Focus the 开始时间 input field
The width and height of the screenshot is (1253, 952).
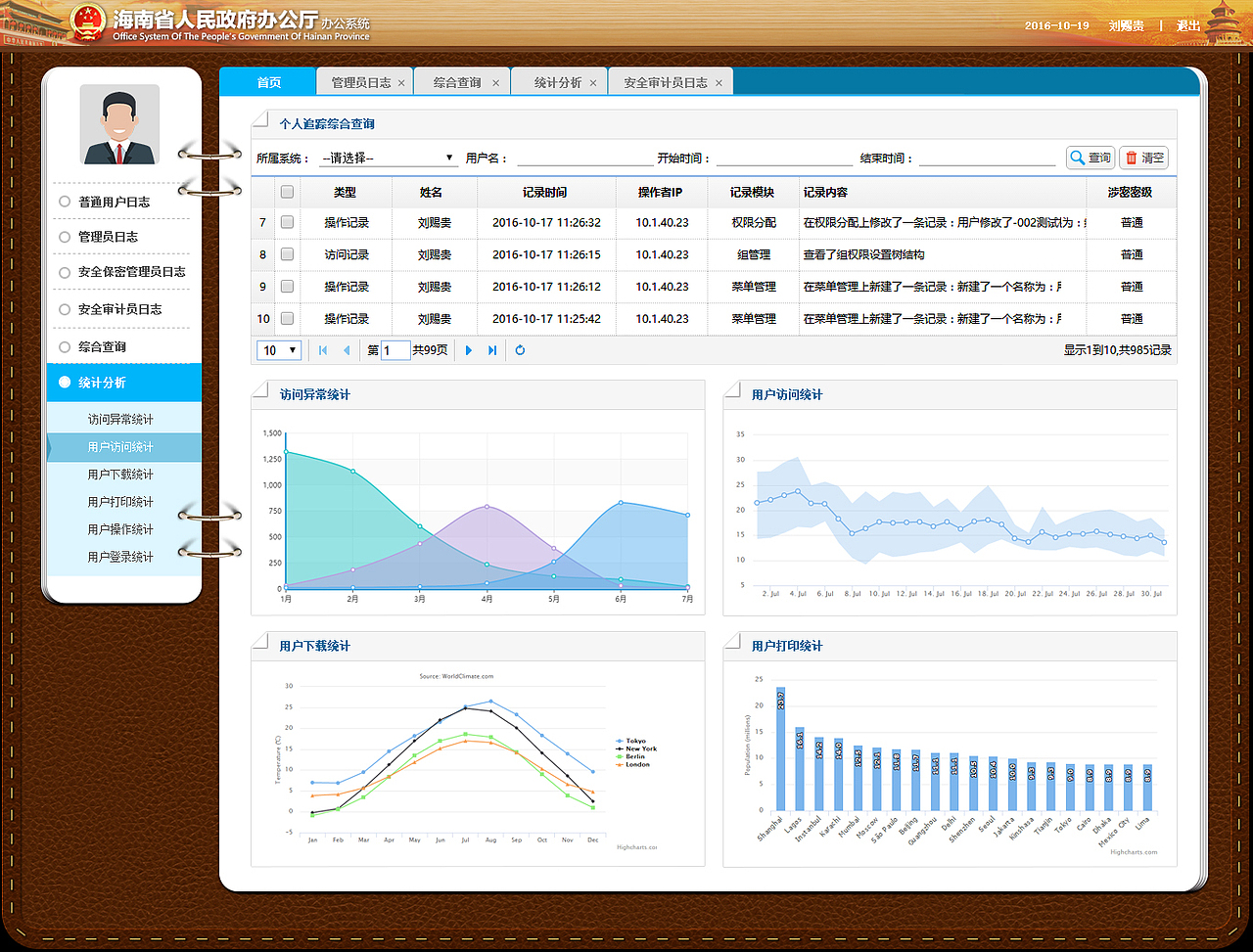point(784,158)
